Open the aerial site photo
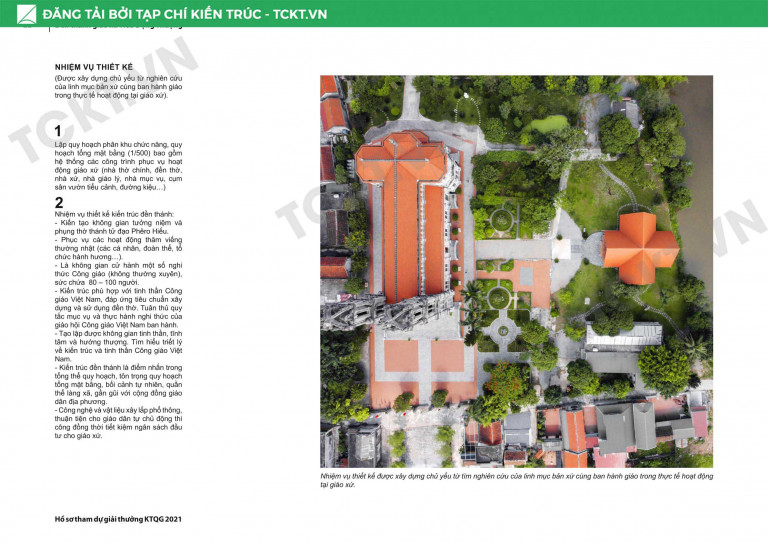Screen dimensions: 768x543 coord(516,271)
